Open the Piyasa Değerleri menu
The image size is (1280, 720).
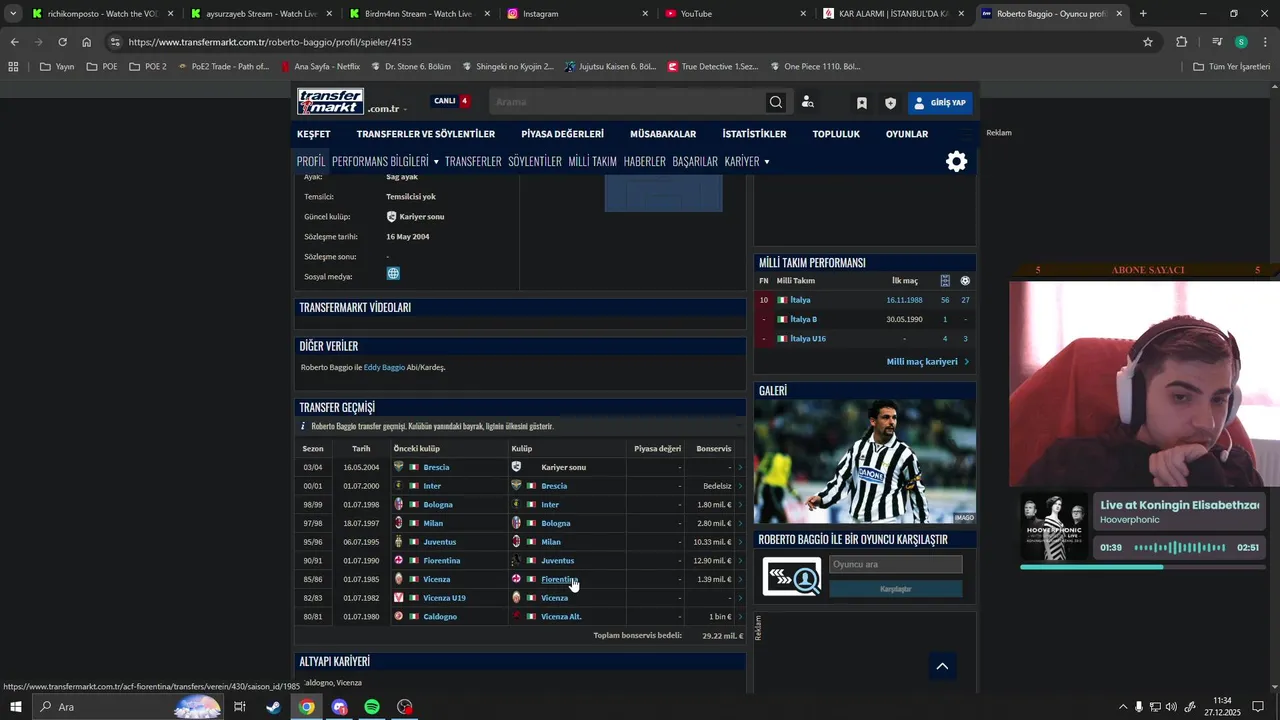coord(562,134)
